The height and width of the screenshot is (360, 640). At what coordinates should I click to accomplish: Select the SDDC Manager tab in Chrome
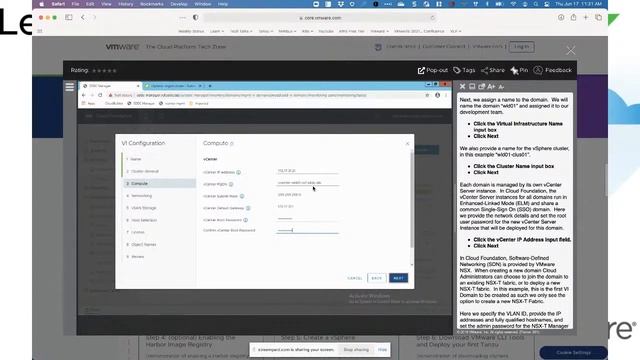(109, 86)
